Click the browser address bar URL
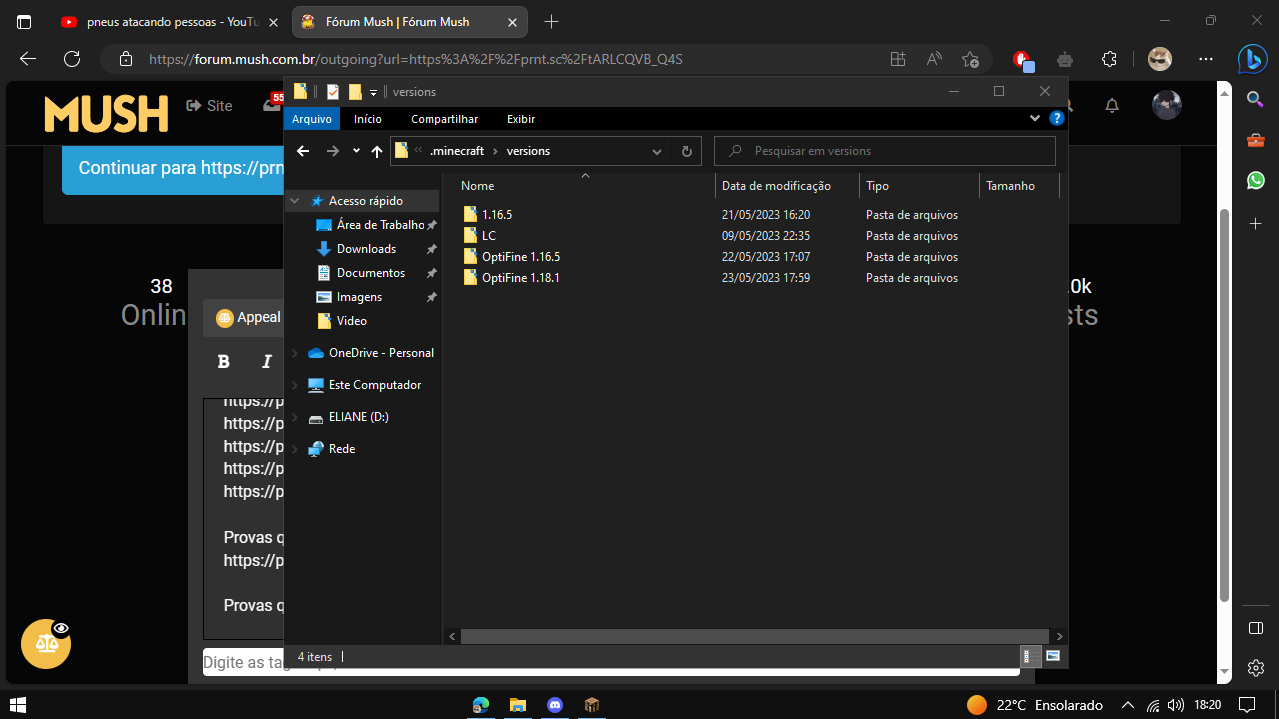1279x719 pixels. coord(415,59)
